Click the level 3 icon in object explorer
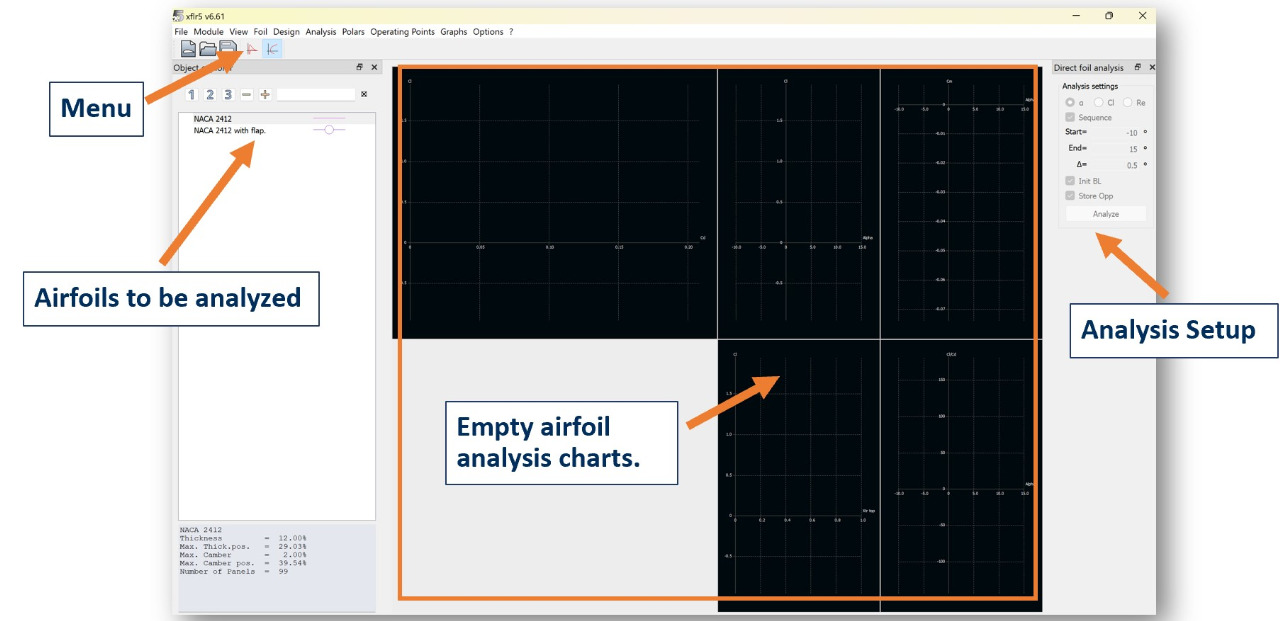 coord(228,95)
